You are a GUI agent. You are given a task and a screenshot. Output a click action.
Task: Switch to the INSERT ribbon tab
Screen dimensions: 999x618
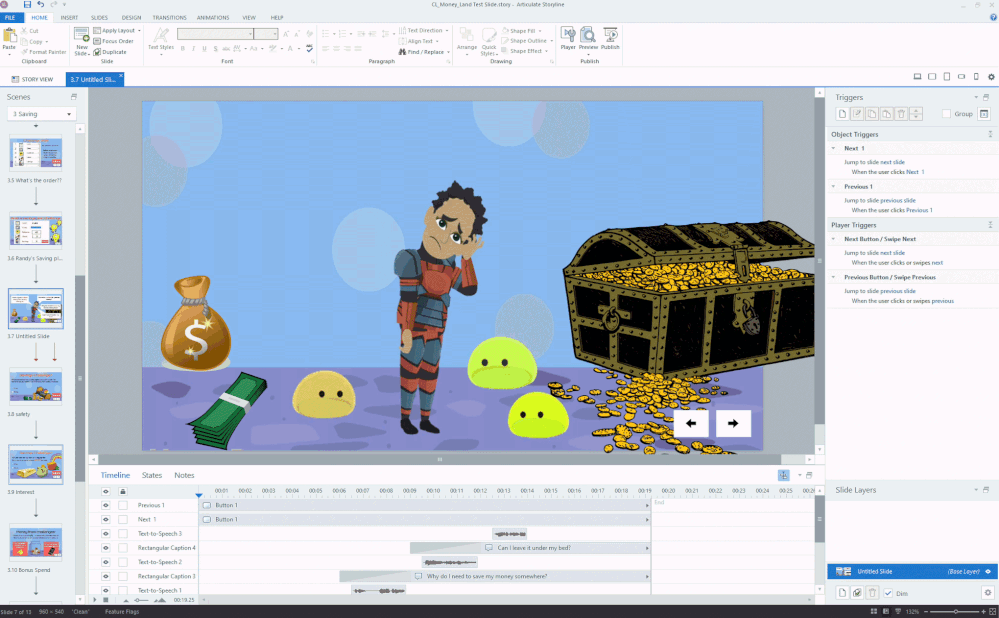pos(69,18)
